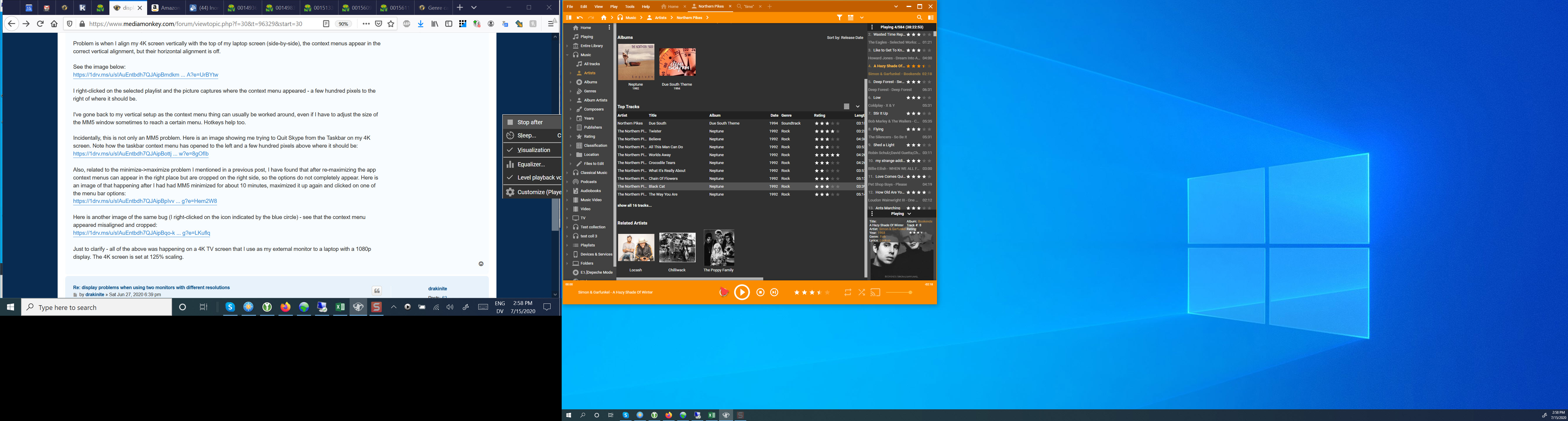Toggle the shuffle playback button
1568x421 pixels.
[x=862, y=293]
